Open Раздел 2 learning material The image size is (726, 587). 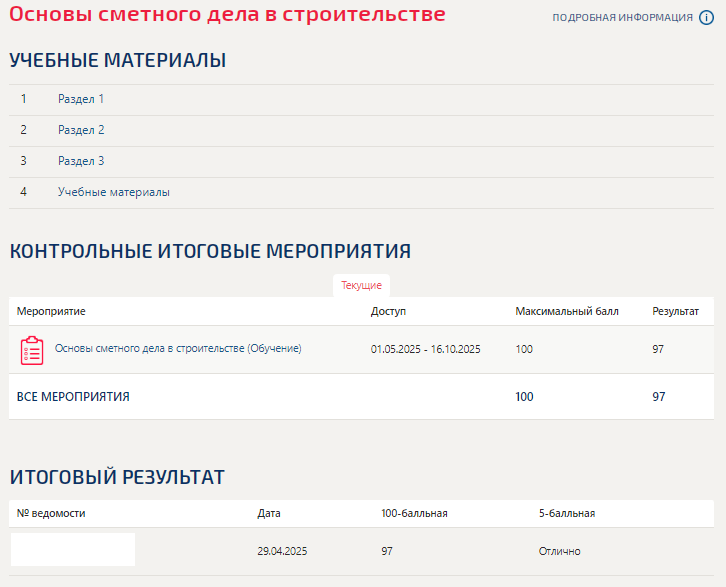point(81,130)
